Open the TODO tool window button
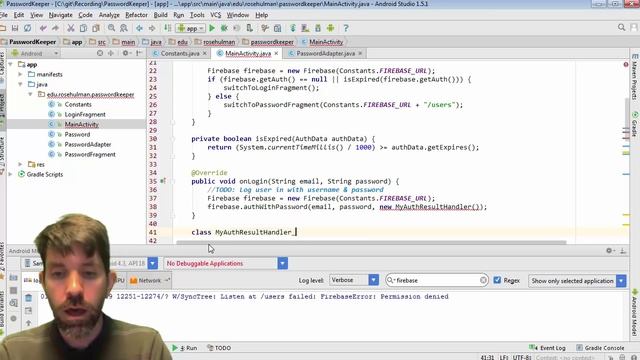 coord(219,348)
